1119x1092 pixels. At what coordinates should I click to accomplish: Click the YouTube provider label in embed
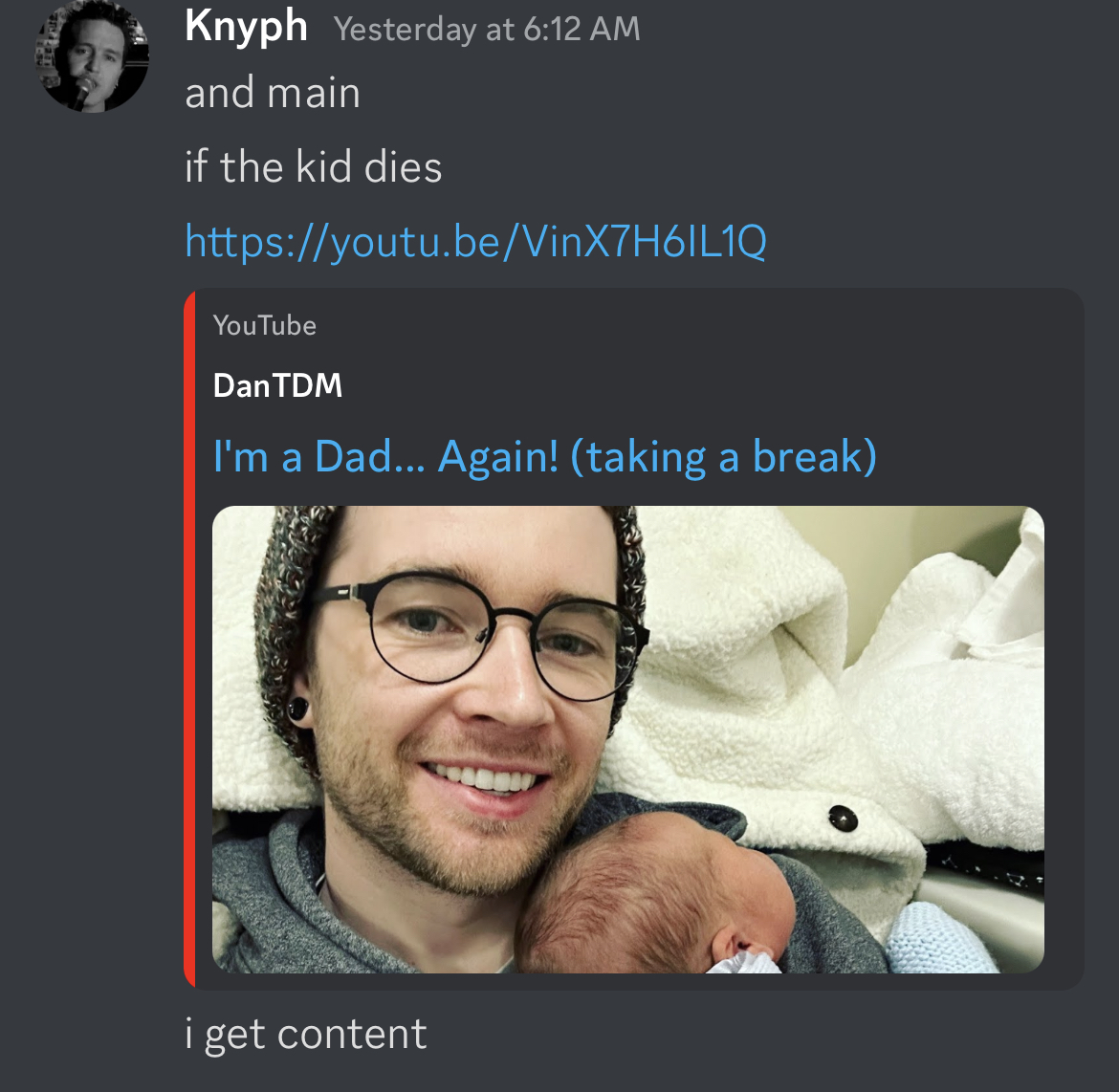coord(264,325)
